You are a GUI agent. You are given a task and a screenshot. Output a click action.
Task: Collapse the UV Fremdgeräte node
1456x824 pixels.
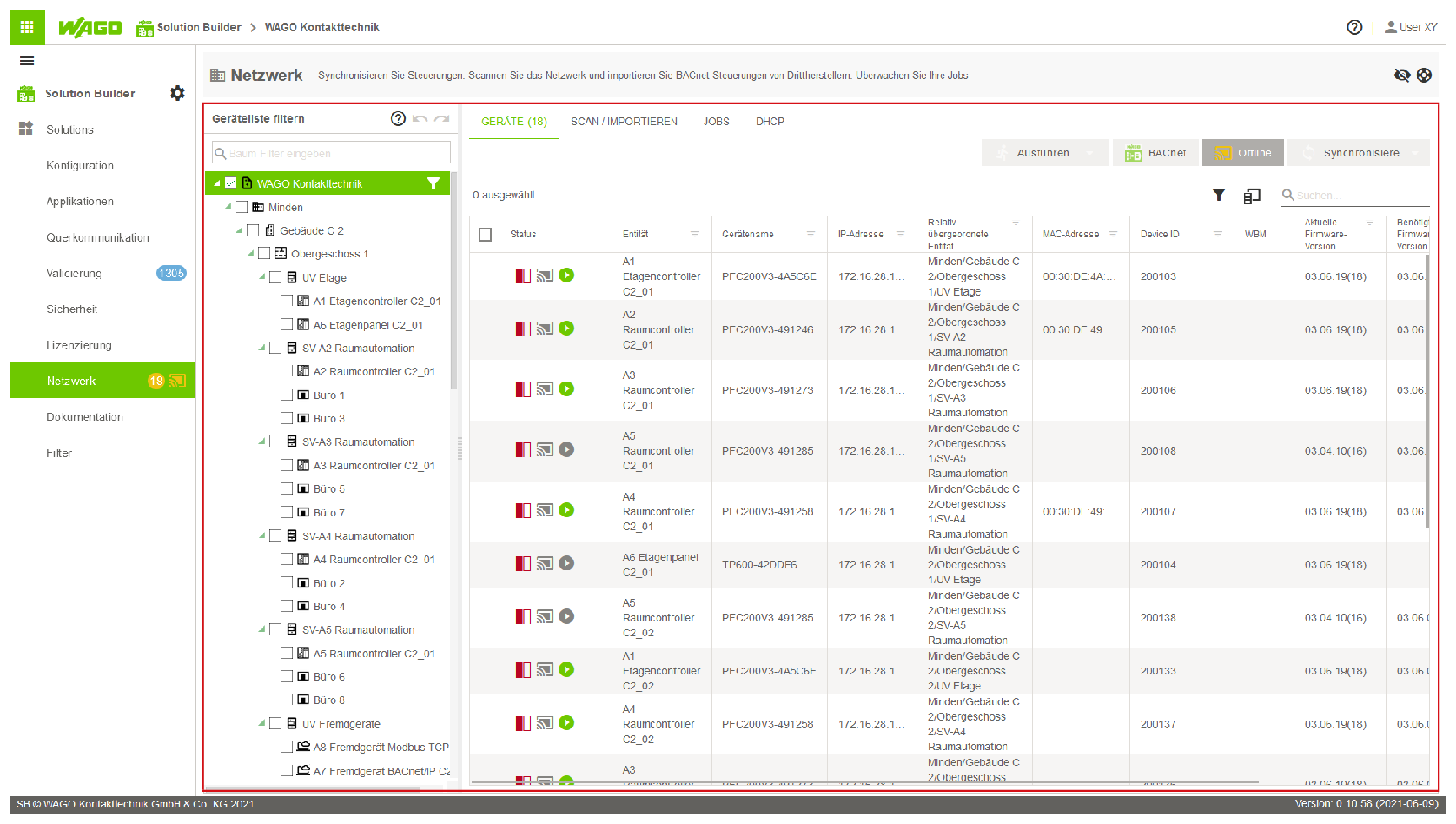pos(262,723)
